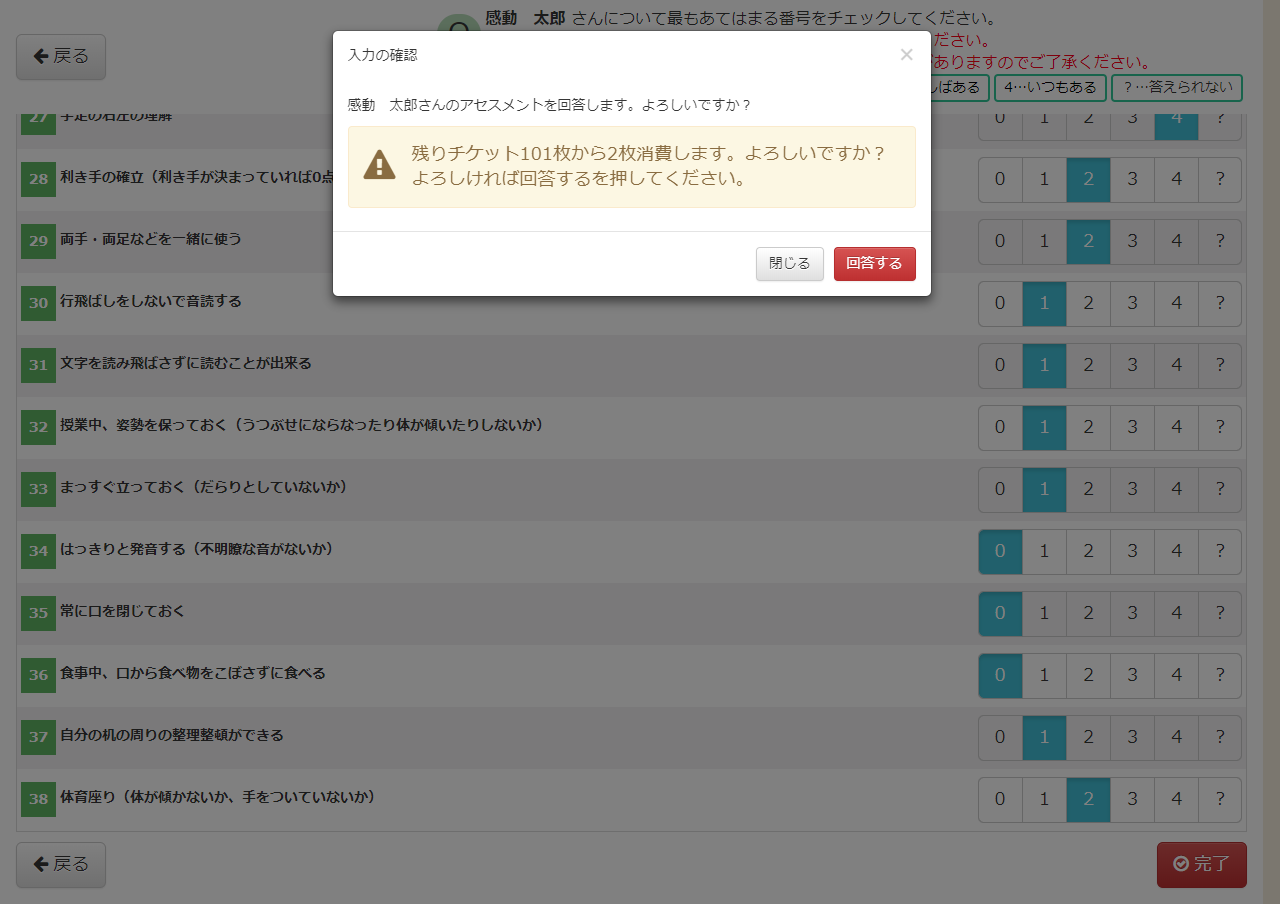Select ? for question 38
Screen dimensions: 1280x904
(1220, 800)
